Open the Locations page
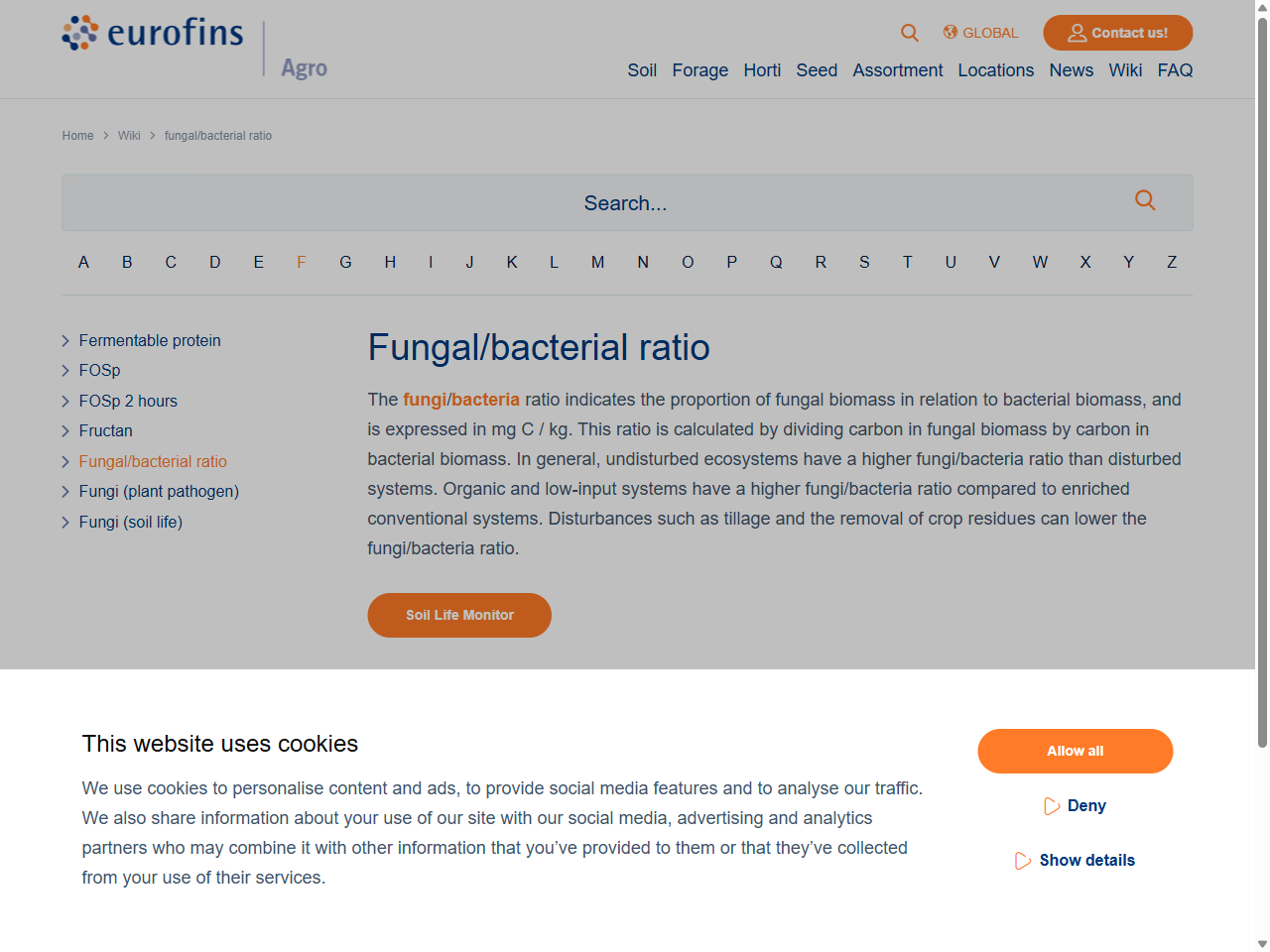1270x952 pixels. point(996,70)
